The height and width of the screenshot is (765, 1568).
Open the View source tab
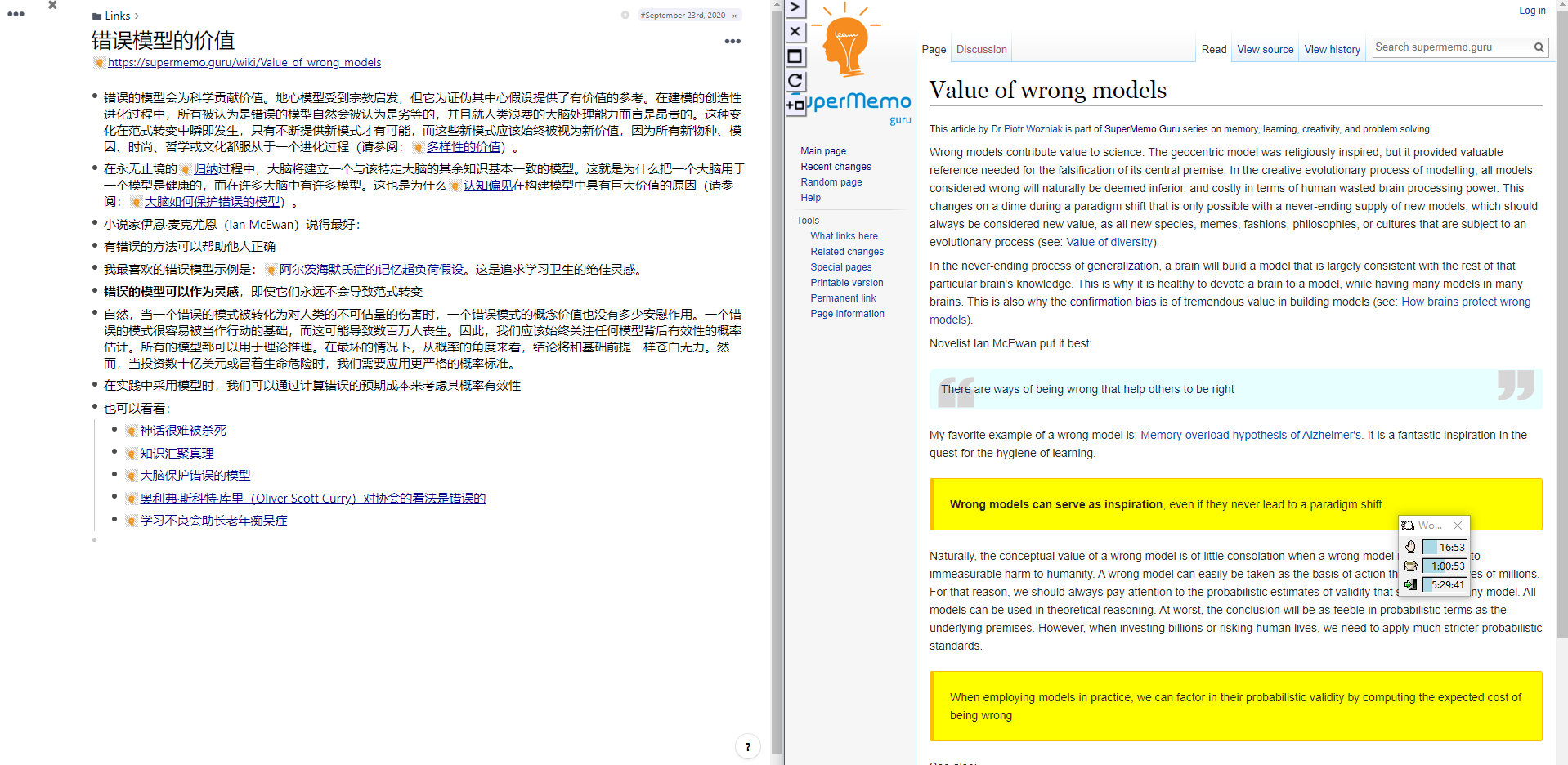1265,49
